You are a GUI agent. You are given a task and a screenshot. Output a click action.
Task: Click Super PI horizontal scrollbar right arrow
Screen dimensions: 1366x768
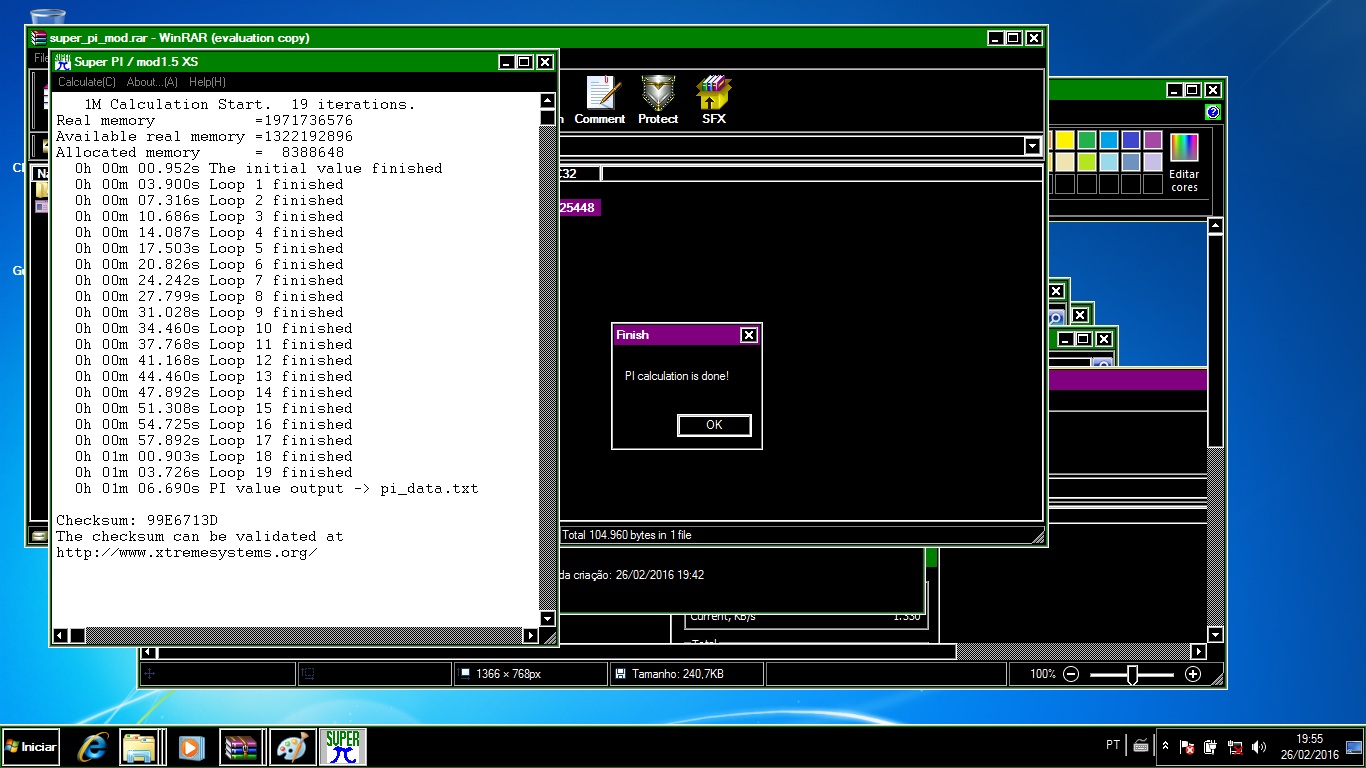[x=531, y=635]
